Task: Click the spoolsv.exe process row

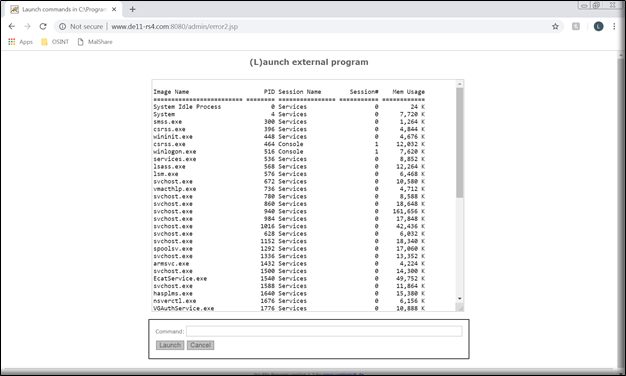Action: (x=289, y=248)
